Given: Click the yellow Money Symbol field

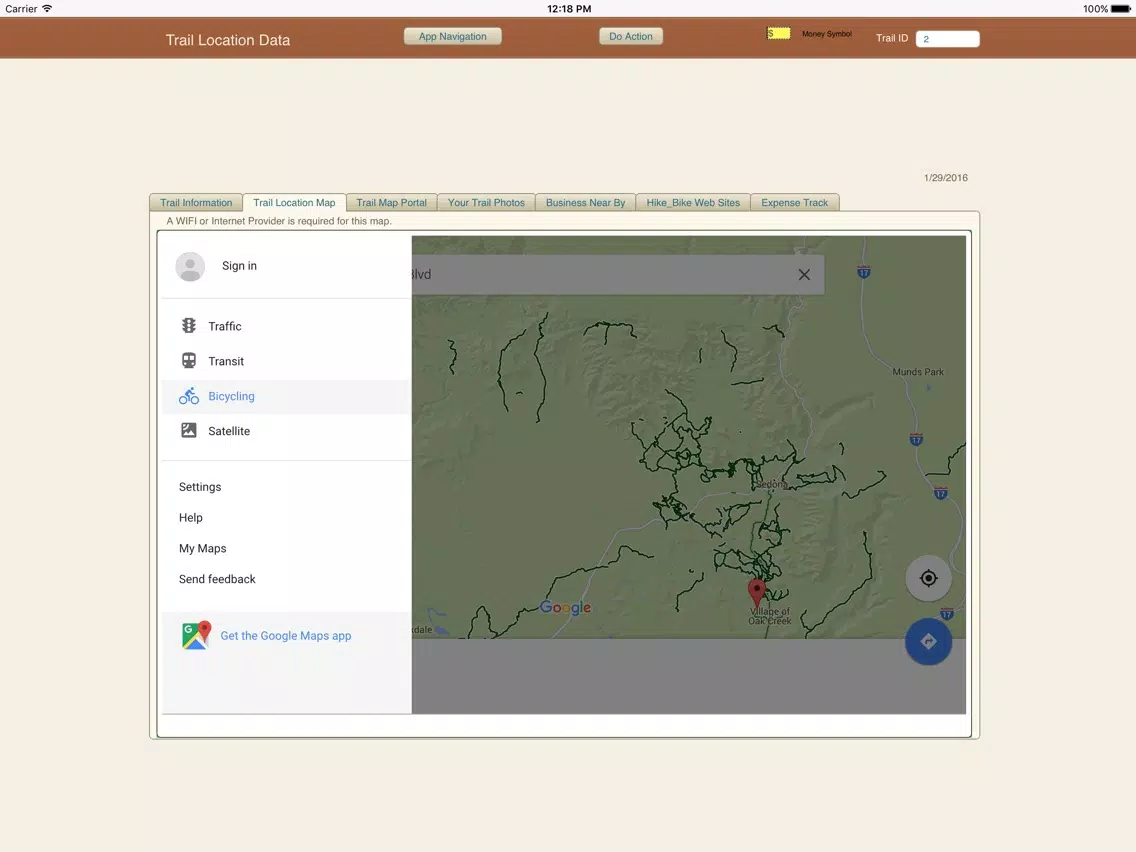Looking at the screenshot, I should (779, 34).
